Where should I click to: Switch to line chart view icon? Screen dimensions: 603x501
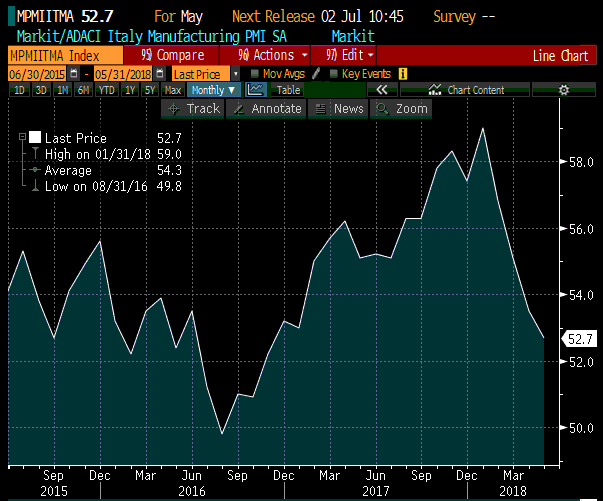pyautogui.click(x=256, y=90)
